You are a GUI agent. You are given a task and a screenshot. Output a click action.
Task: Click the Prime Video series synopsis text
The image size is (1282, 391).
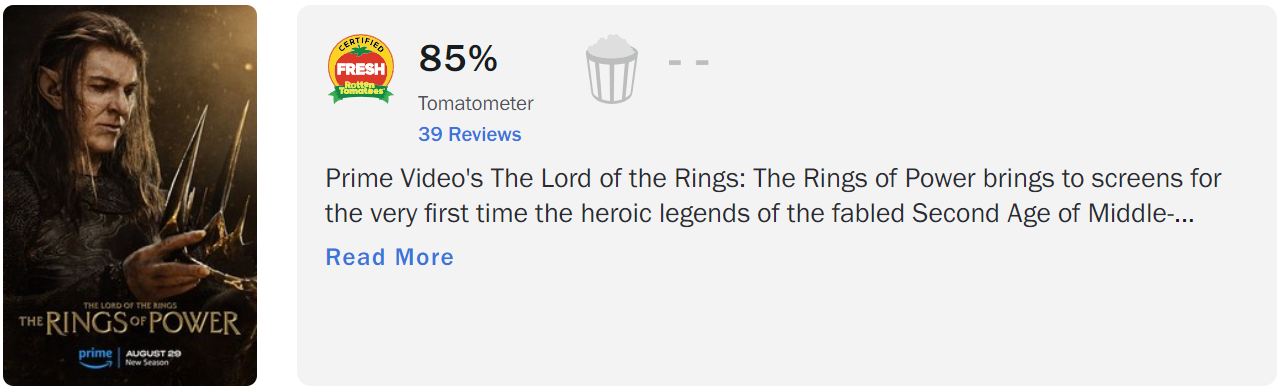point(774,196)
